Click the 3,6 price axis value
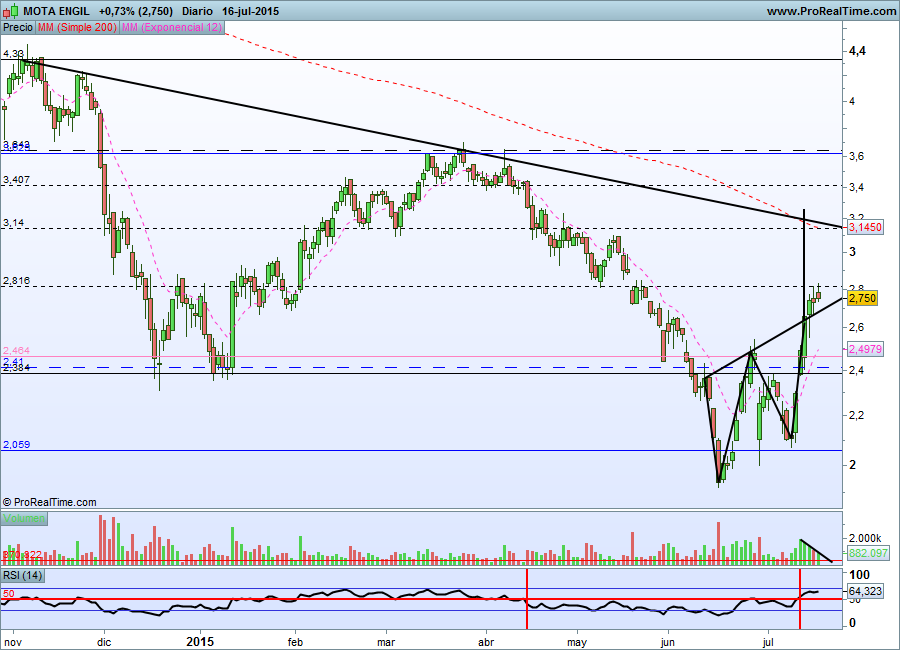 pos(856,156)
